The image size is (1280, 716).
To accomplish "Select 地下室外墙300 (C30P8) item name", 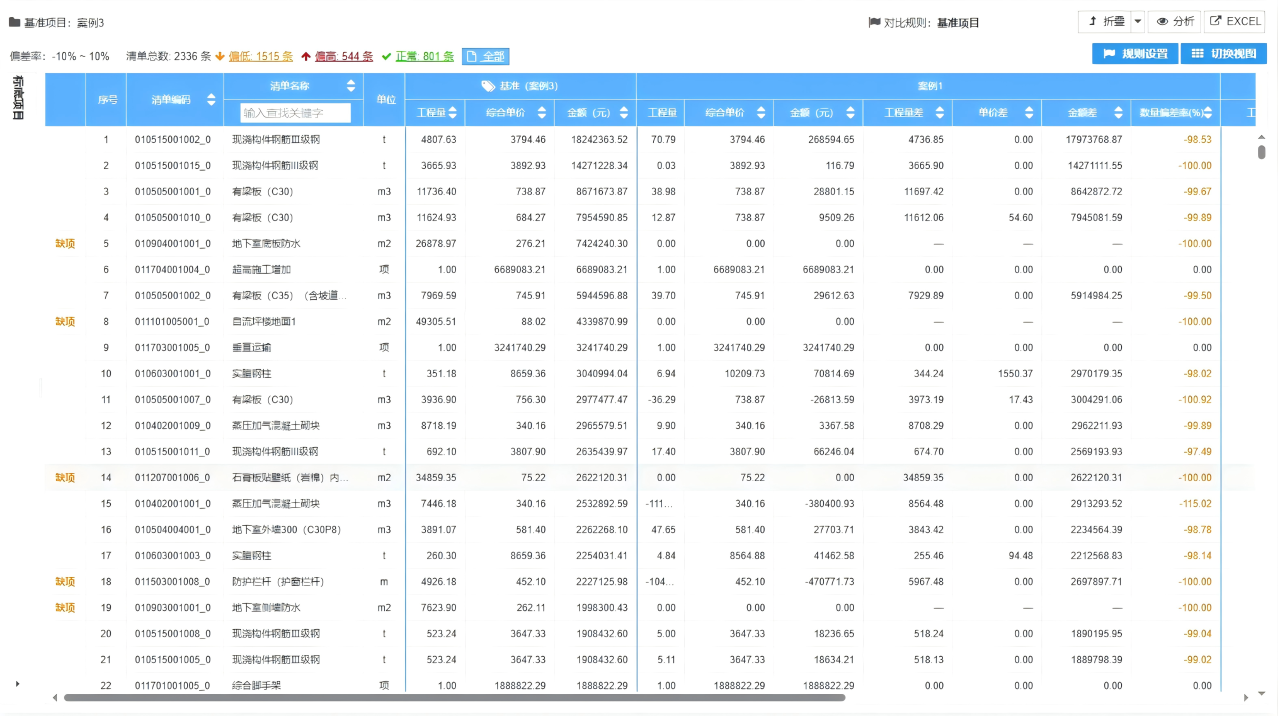I will [287, 530].
